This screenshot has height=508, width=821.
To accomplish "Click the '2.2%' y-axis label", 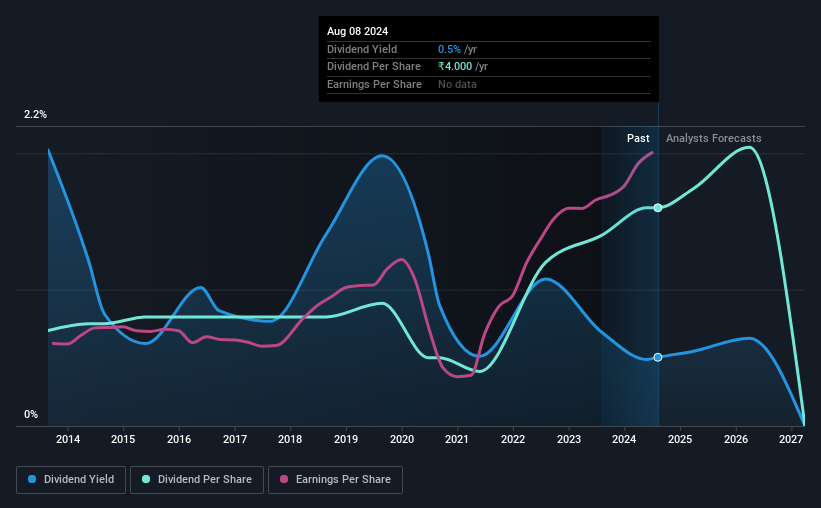I will (35, 114).
